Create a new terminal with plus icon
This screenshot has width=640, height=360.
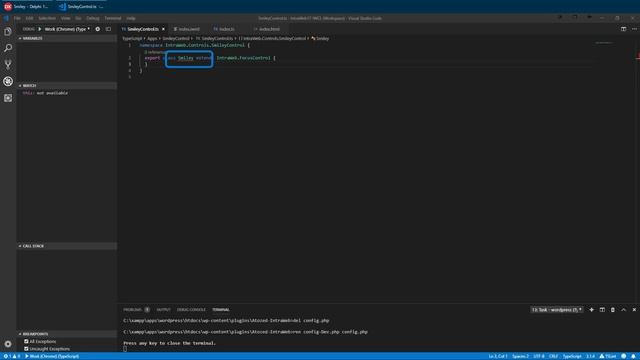[591, 310]
